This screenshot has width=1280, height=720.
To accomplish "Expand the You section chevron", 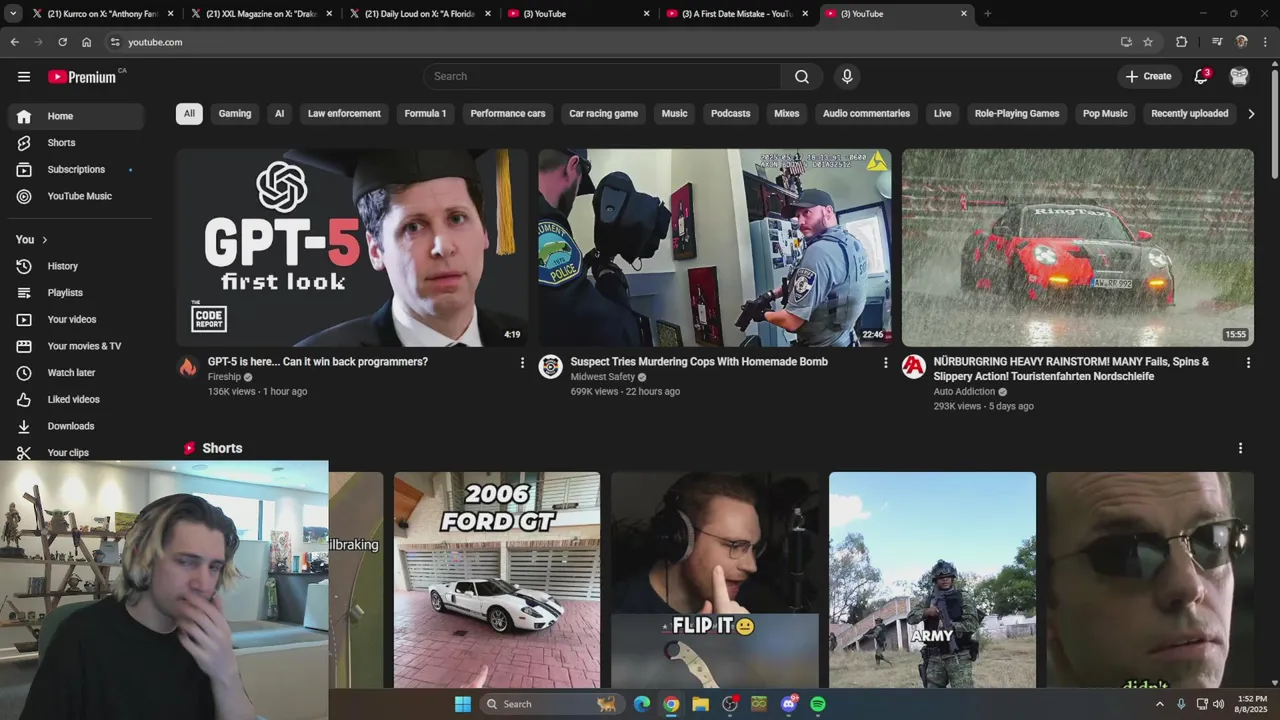I will [x=44, y=240].
